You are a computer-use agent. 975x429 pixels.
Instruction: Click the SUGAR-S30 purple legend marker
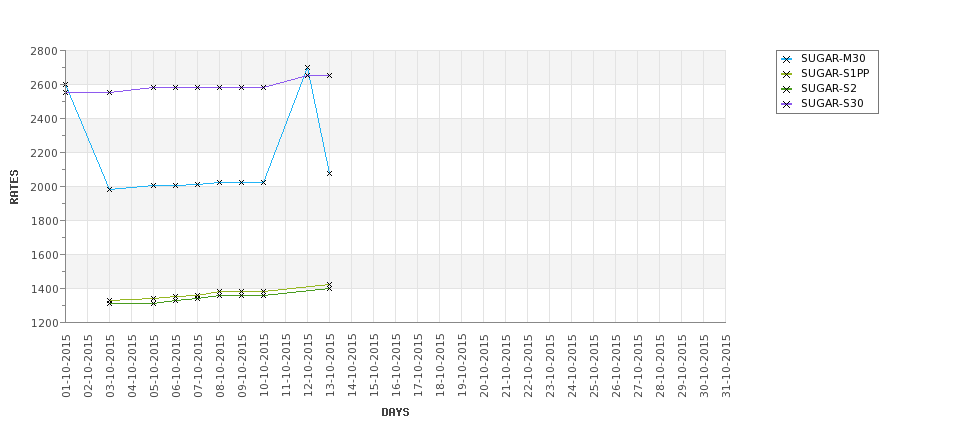[787, 104]
